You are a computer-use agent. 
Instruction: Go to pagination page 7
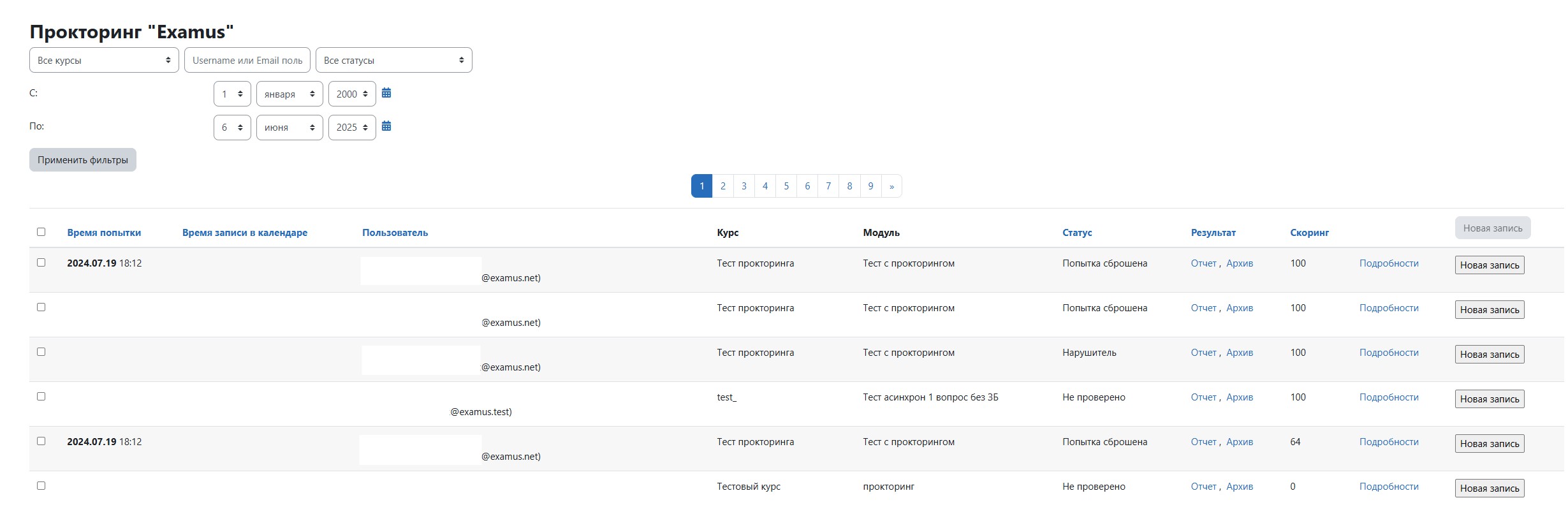(828, 186)
